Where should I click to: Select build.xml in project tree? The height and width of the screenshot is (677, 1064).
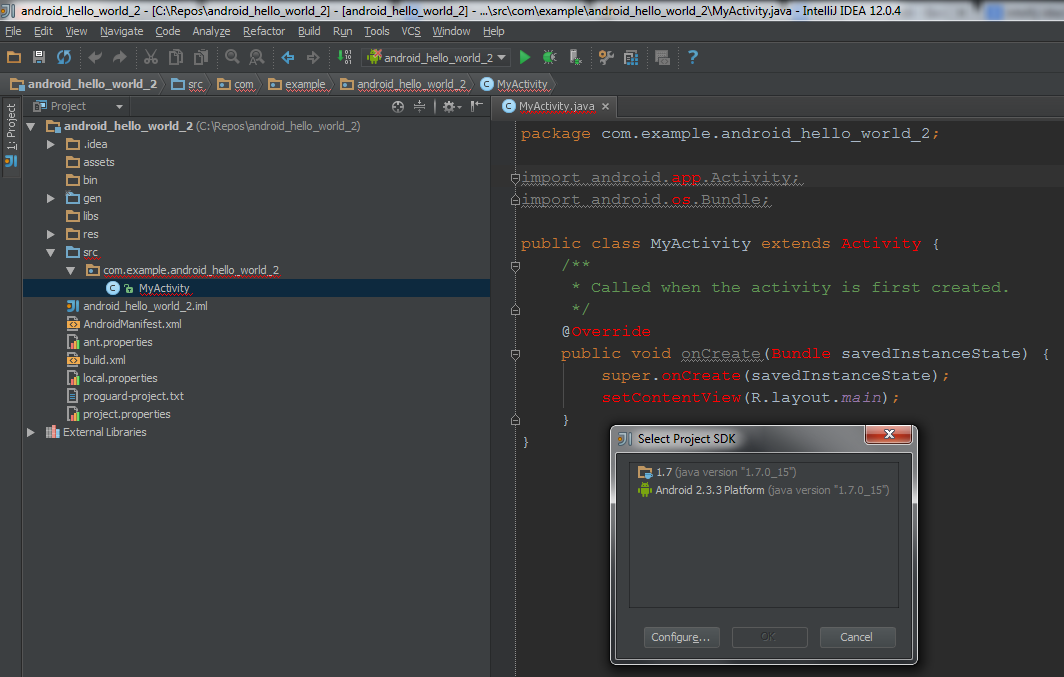tap(104, 360)
